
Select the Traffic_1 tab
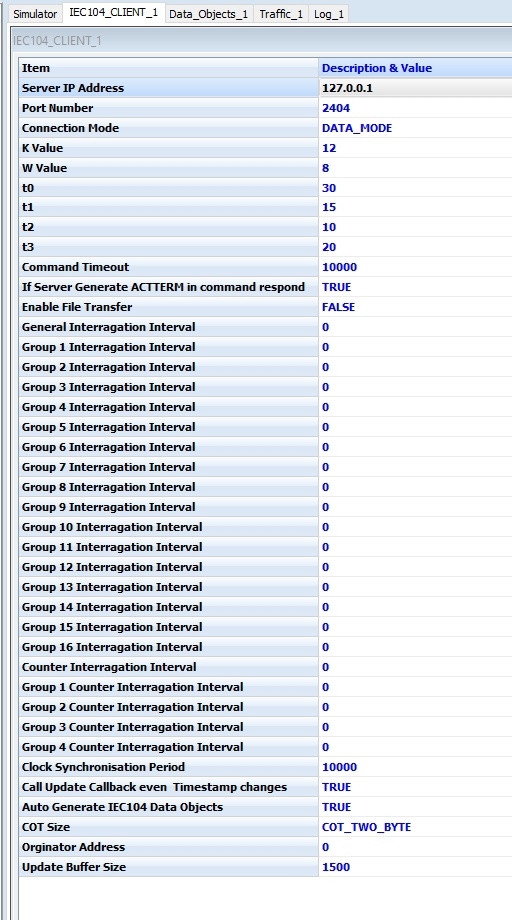pyautogui.click(x=281, y=14)
